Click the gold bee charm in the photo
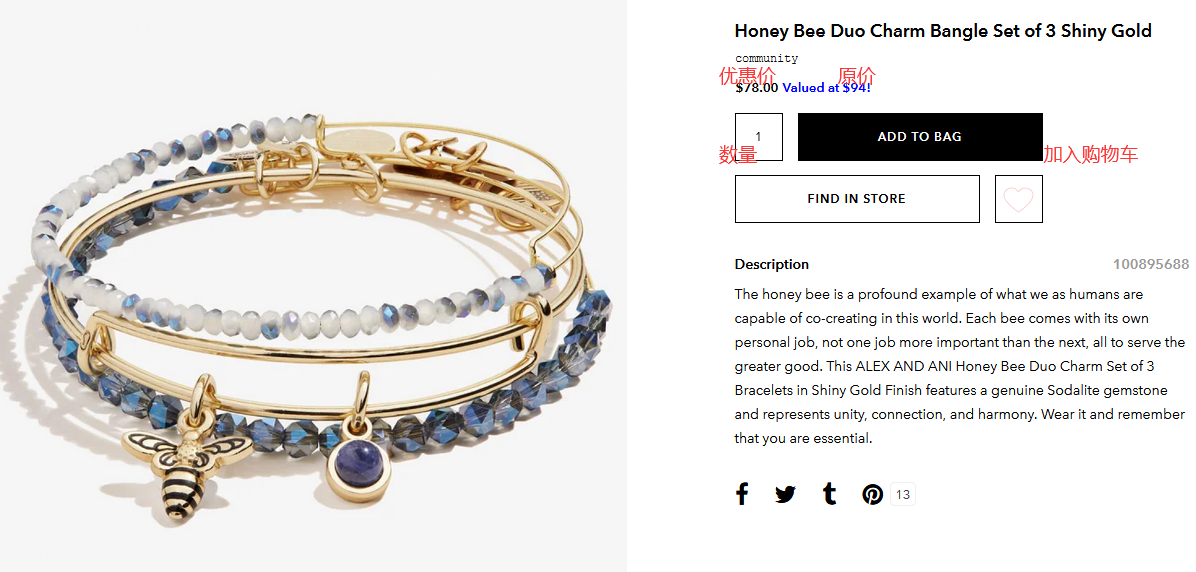Screen dimensions: 1196x572 coord(187,465)
